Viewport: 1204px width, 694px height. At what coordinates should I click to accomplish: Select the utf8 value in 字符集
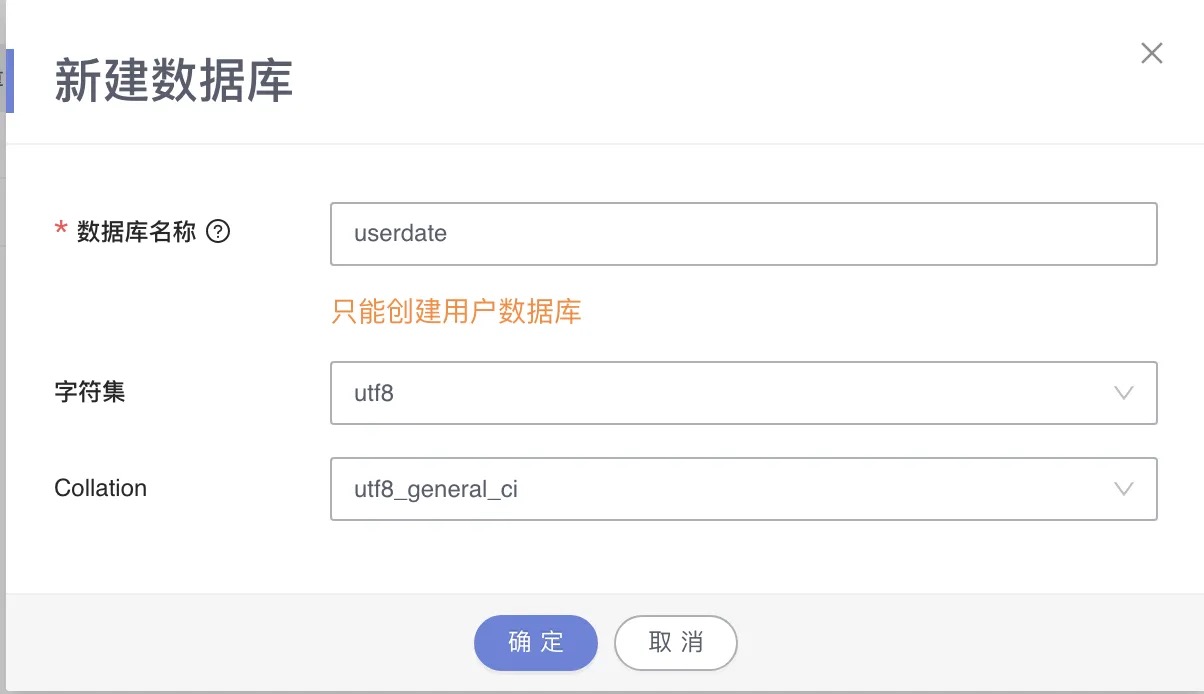coord(374,393)
